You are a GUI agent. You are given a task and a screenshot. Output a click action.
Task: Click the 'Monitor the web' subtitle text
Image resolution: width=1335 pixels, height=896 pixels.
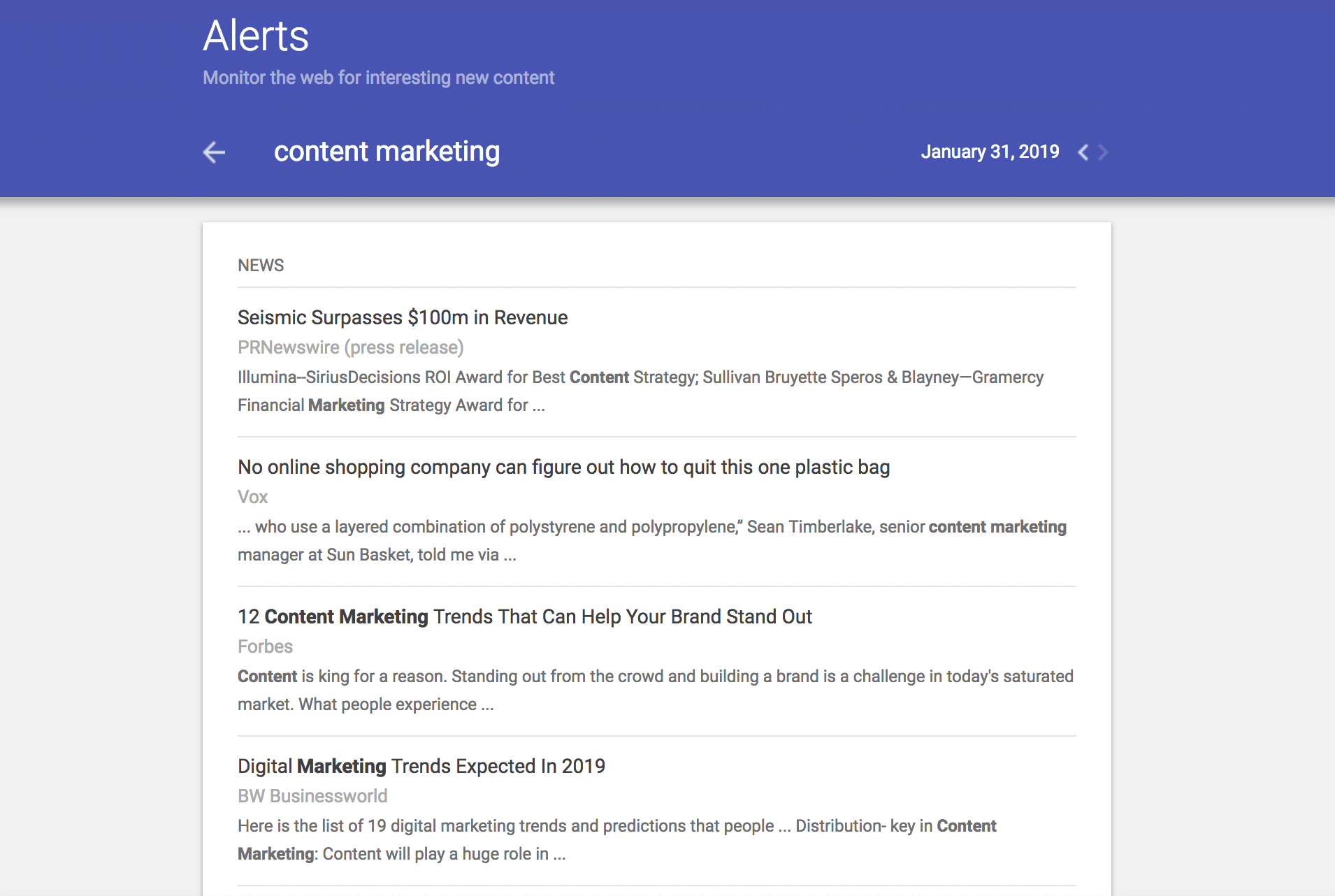click(x=378, y=78)
